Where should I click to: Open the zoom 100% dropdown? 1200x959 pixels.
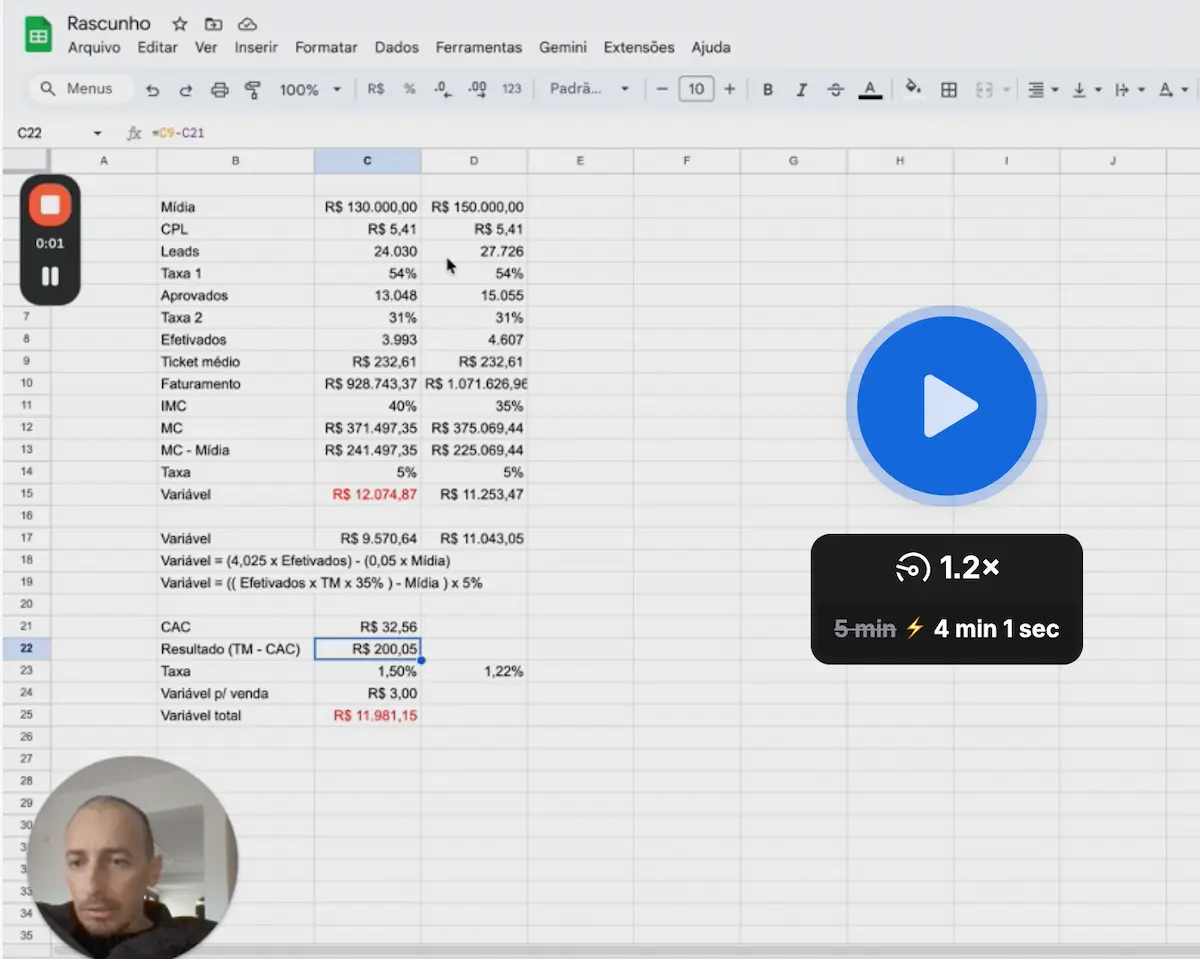(x=310, y=89)
